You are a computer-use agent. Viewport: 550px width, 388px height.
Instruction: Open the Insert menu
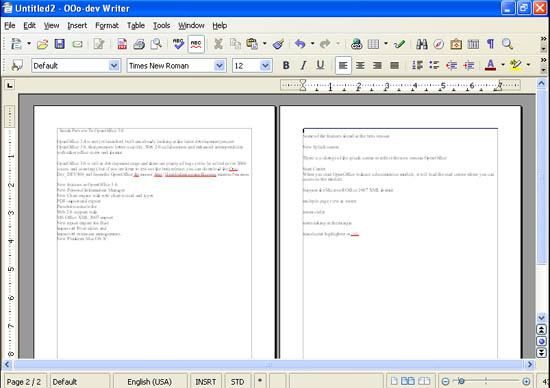77,26
